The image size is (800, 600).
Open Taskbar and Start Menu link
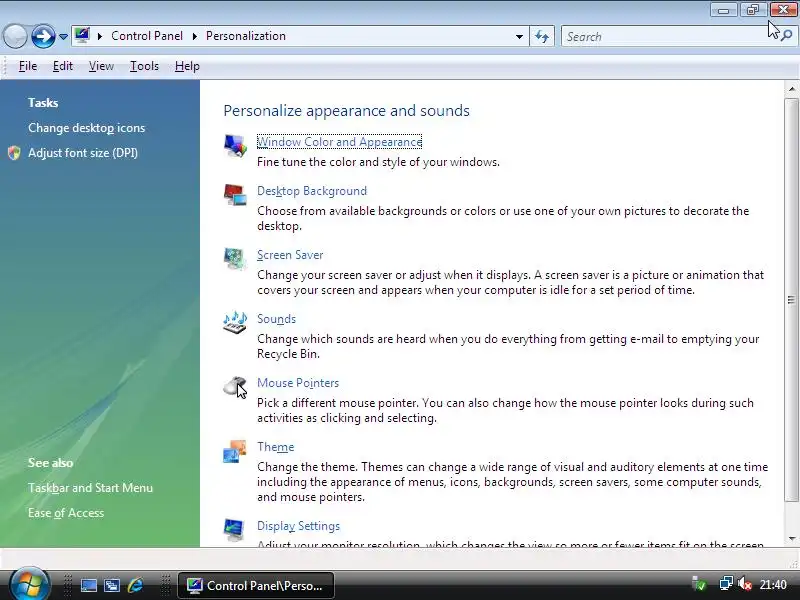click(90, 488)
